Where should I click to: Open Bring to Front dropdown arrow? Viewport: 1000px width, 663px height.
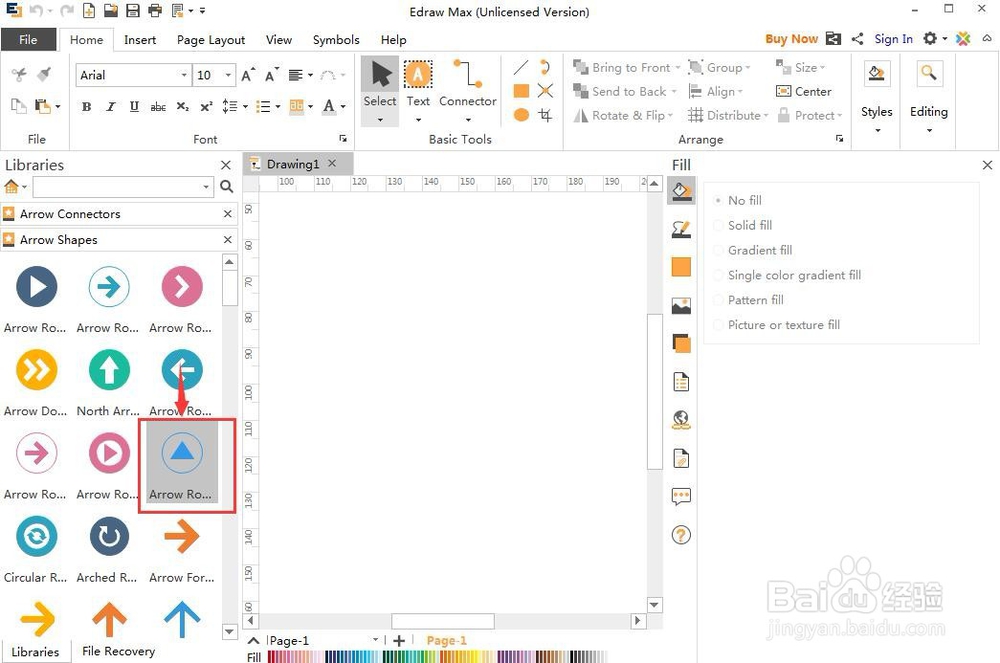[x=678, y=68]
